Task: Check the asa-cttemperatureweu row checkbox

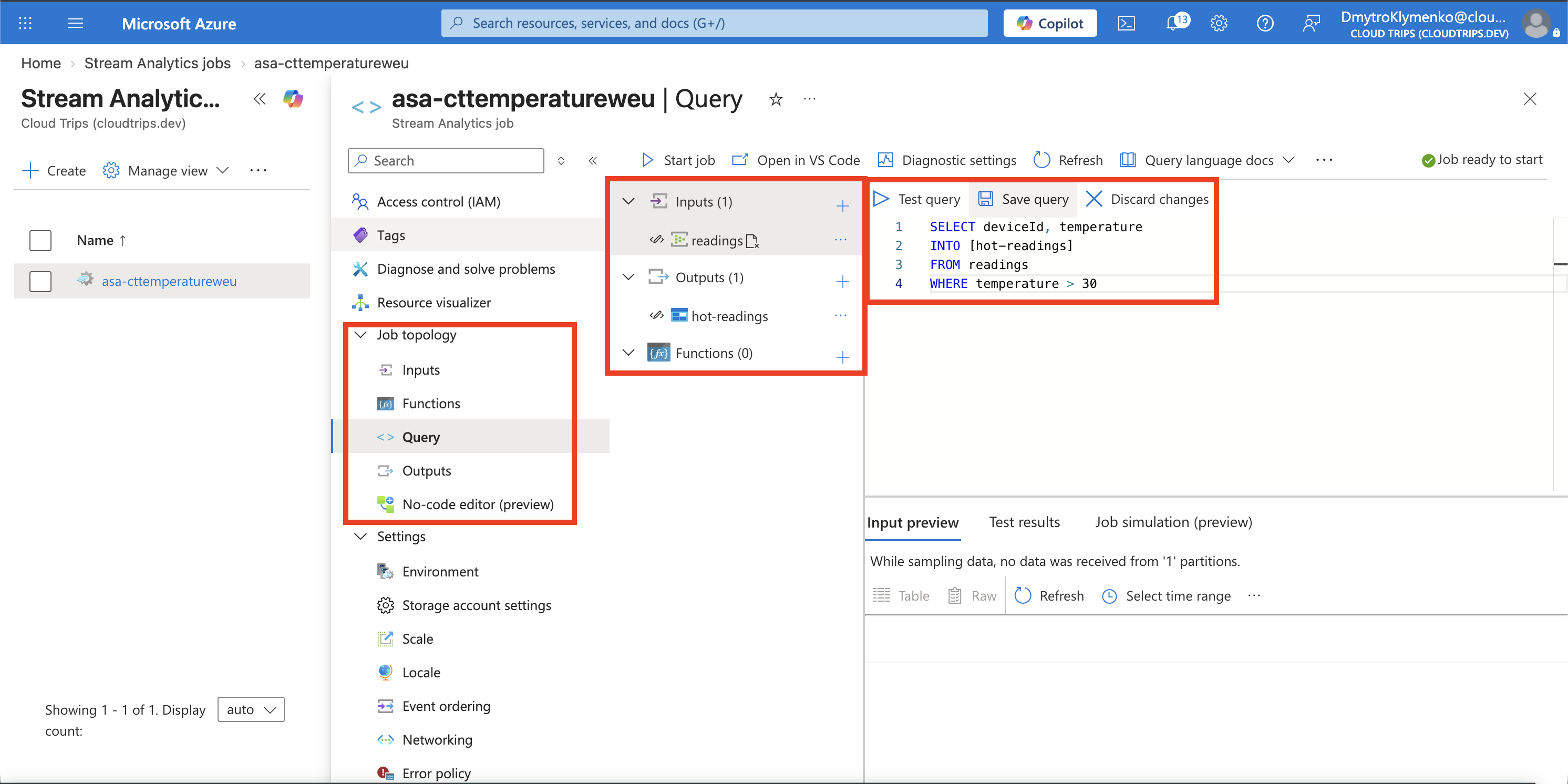Action: coord(40,281)
